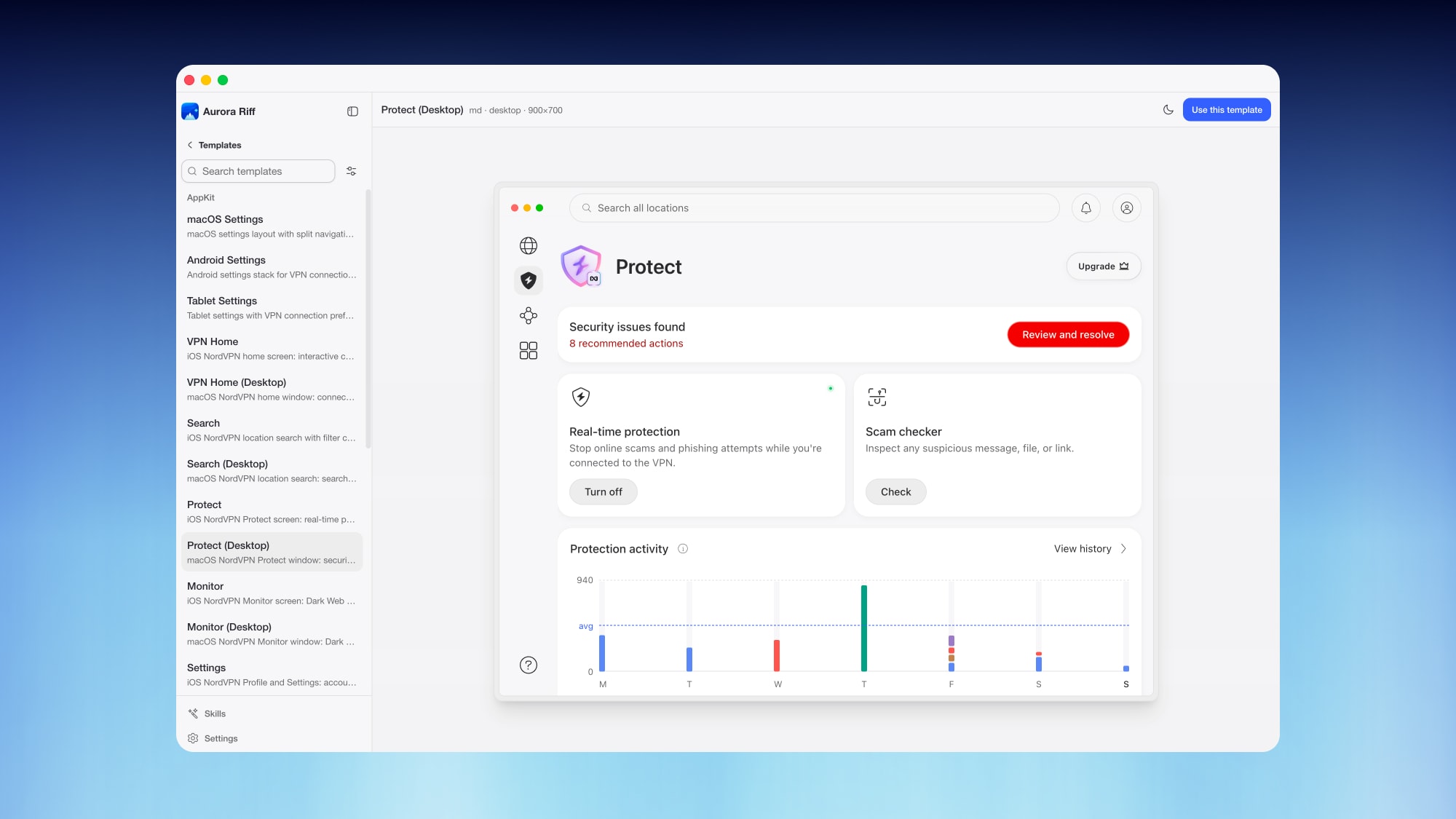Click the Scam checker scan icon

pos(877,397)
